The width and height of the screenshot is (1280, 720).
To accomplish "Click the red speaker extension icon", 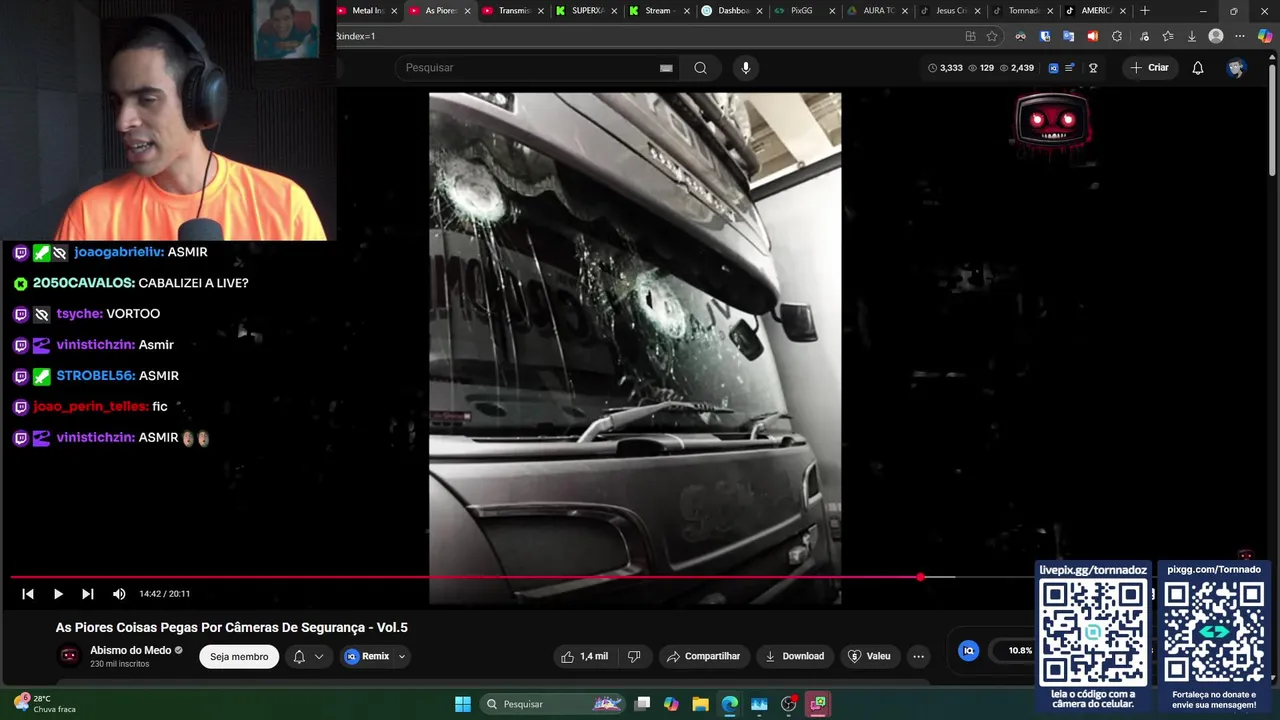I will point(1093,36).
